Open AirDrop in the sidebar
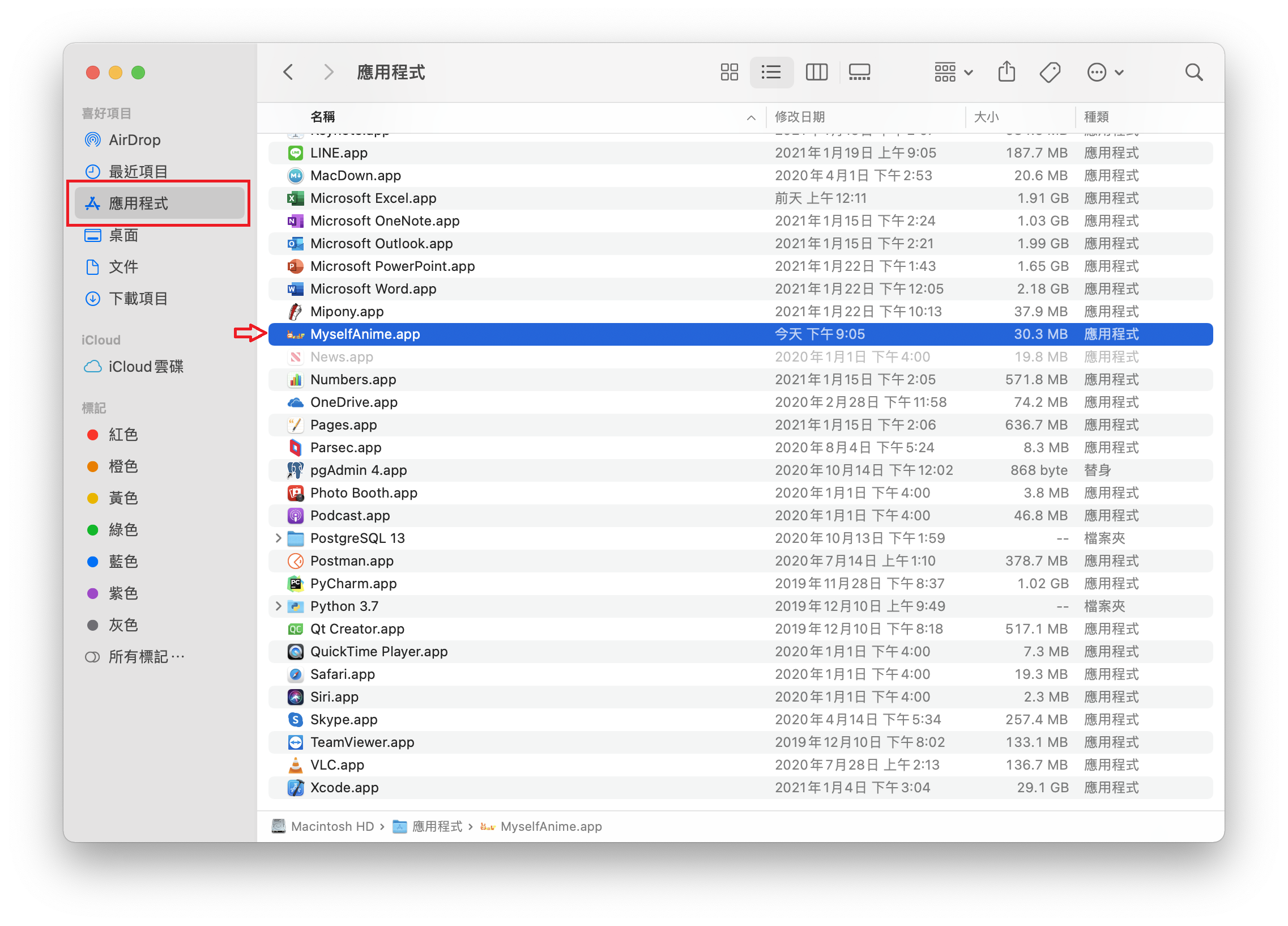The image size is (1288, 926). pos(134,140)
